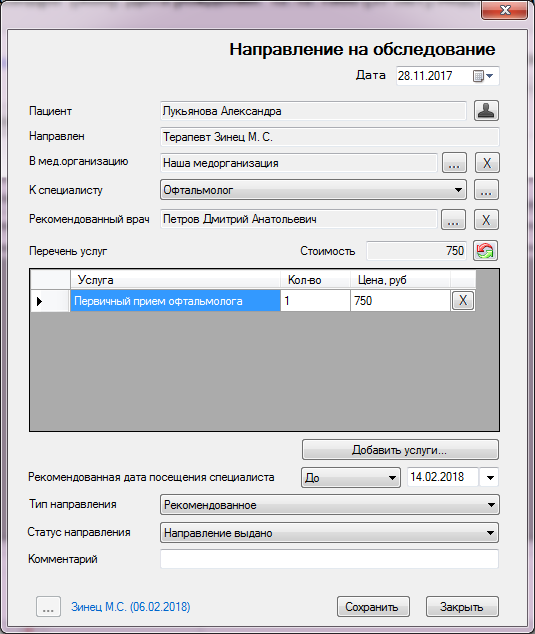Browse medical organizations with ellipsis button
Viewport: 535px width, 634px height.
tap(454, 163)
